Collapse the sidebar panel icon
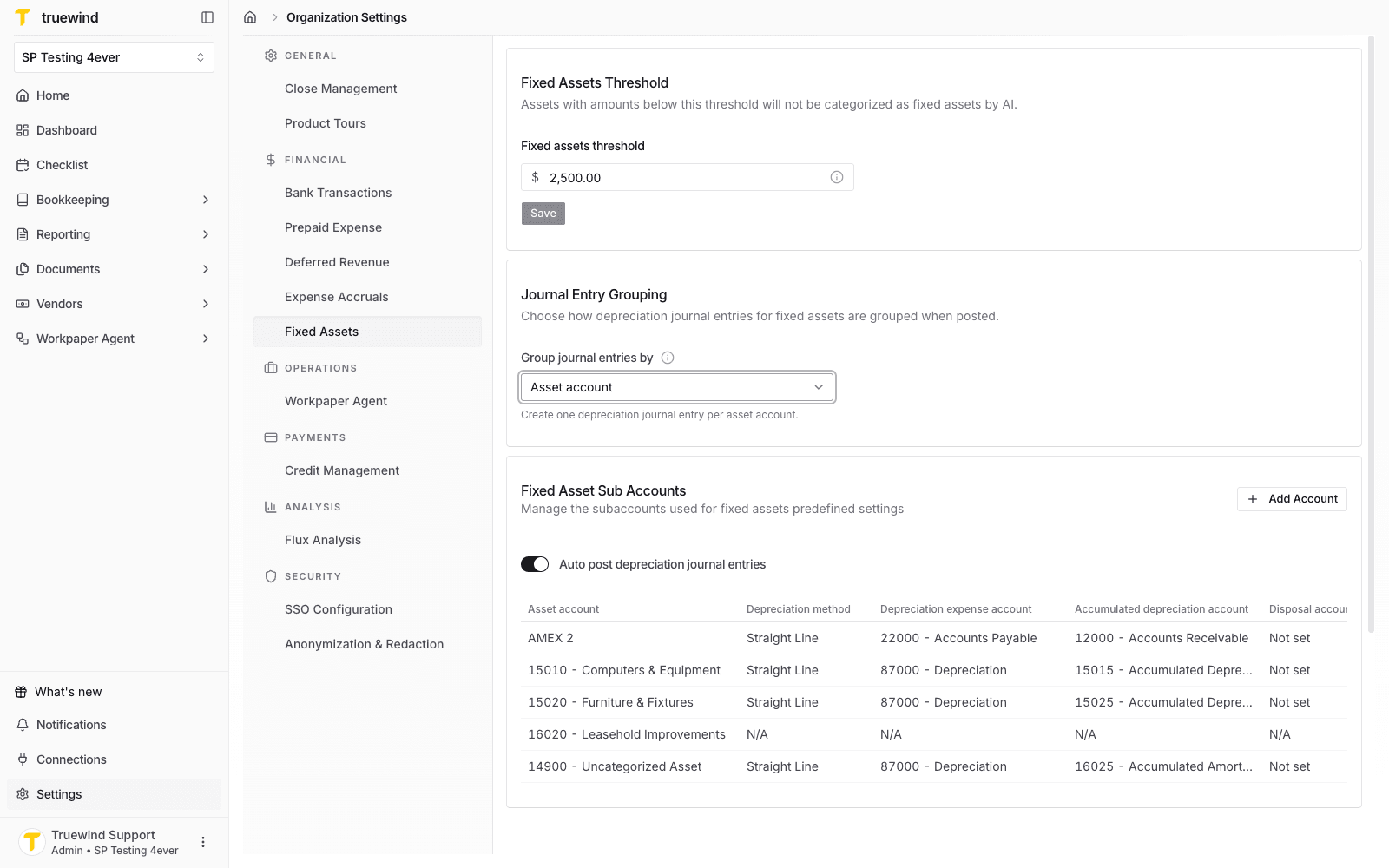1389x868 pixels. coord(207,17)
